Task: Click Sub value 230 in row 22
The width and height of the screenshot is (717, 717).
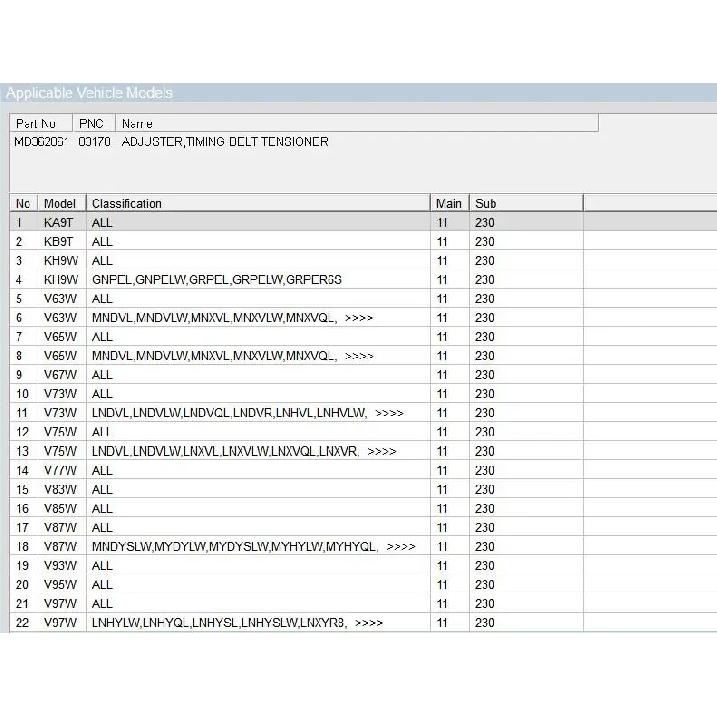Action: point(485,623)
